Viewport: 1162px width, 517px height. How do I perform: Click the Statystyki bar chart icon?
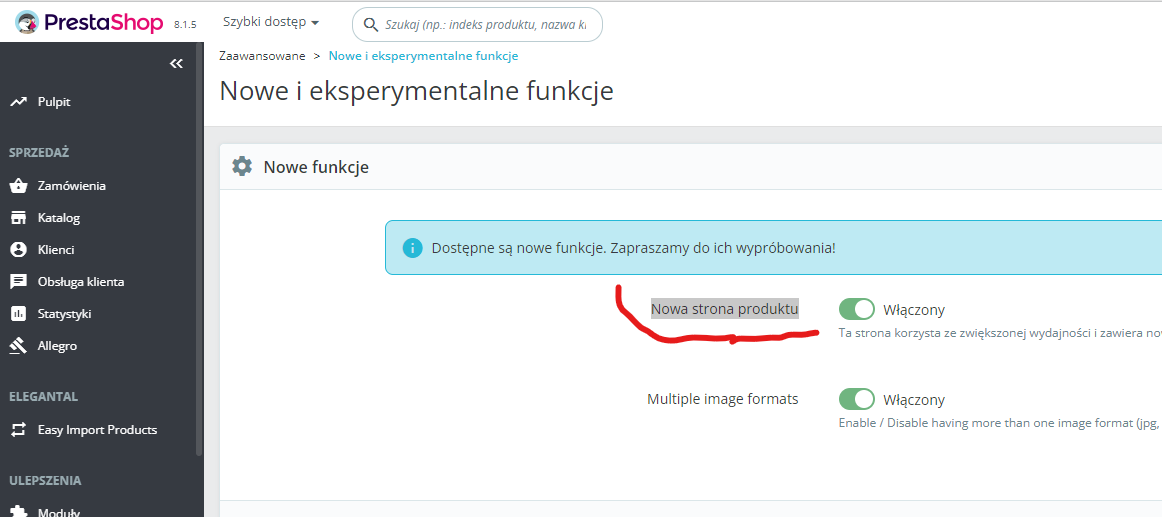pyautogui.click(x=19, y=314)
